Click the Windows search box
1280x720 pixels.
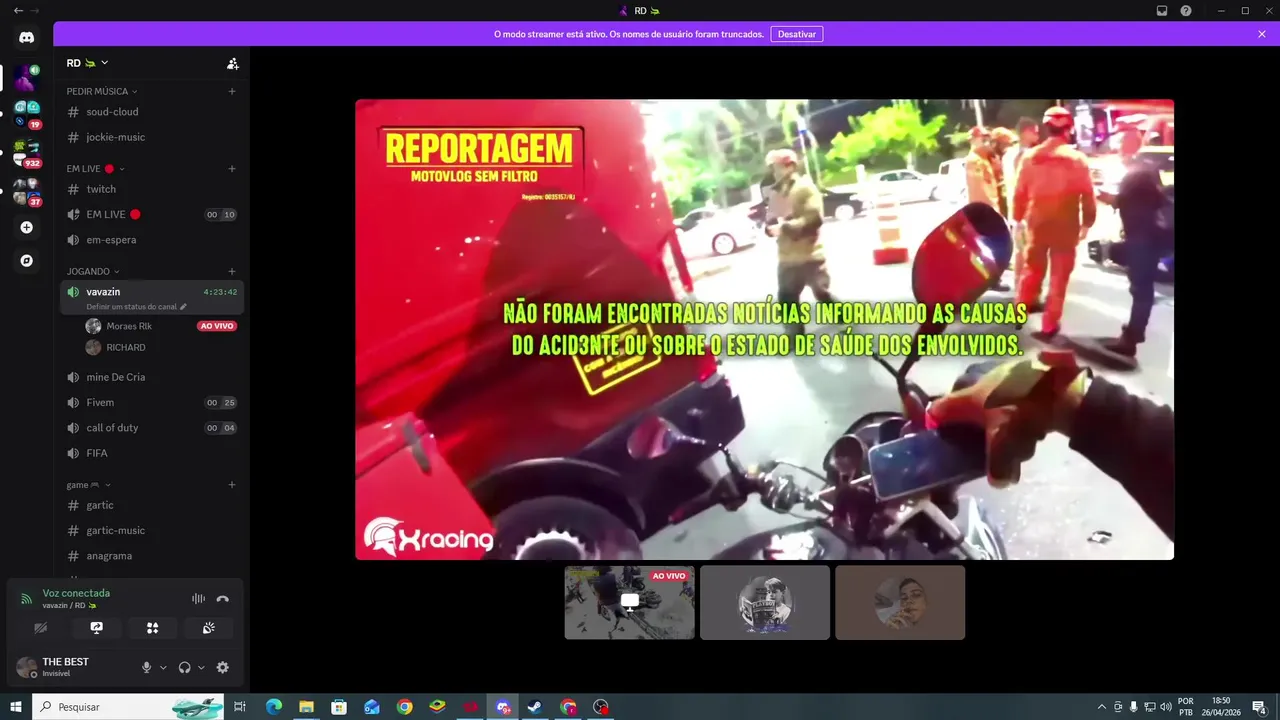(x=128, y=707)
